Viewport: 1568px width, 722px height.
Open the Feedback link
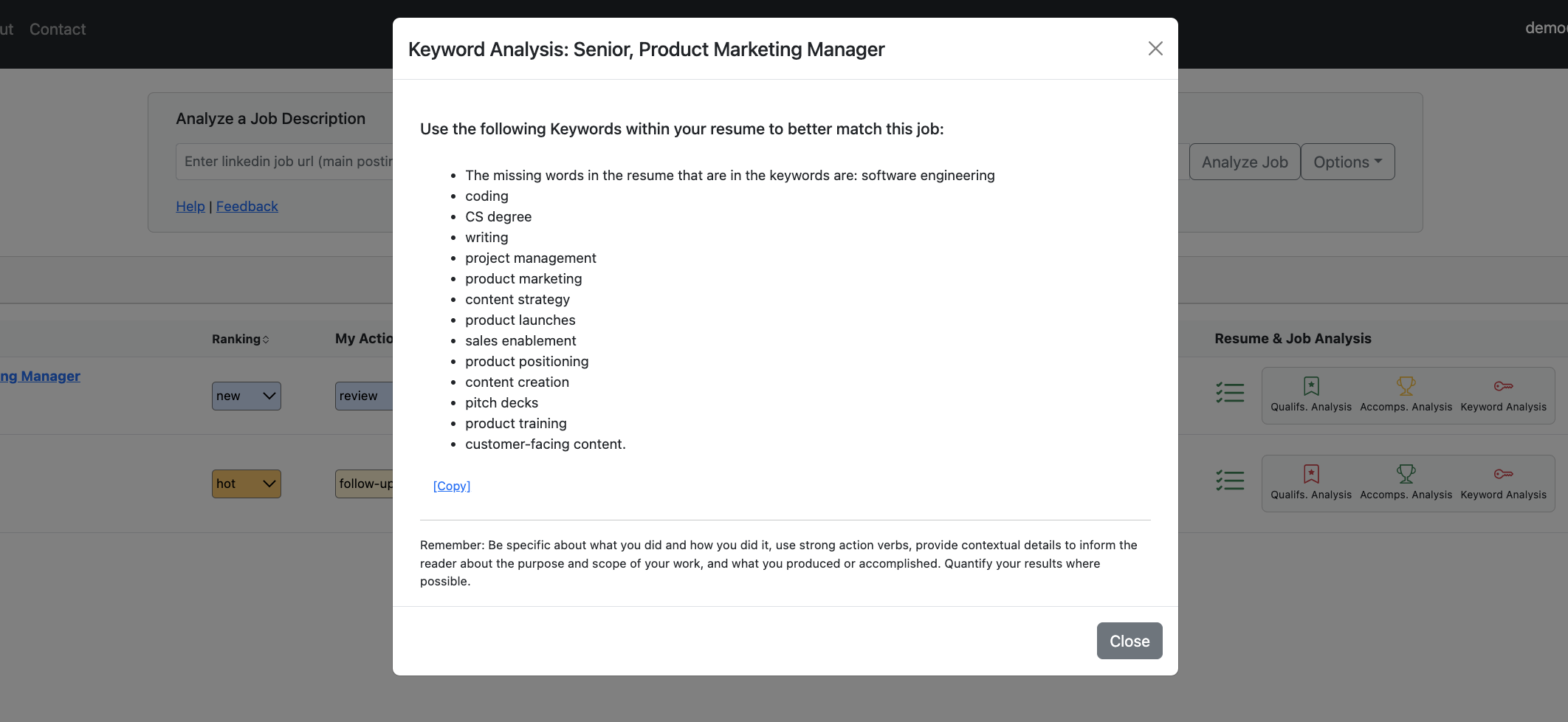tap(247, 207)
